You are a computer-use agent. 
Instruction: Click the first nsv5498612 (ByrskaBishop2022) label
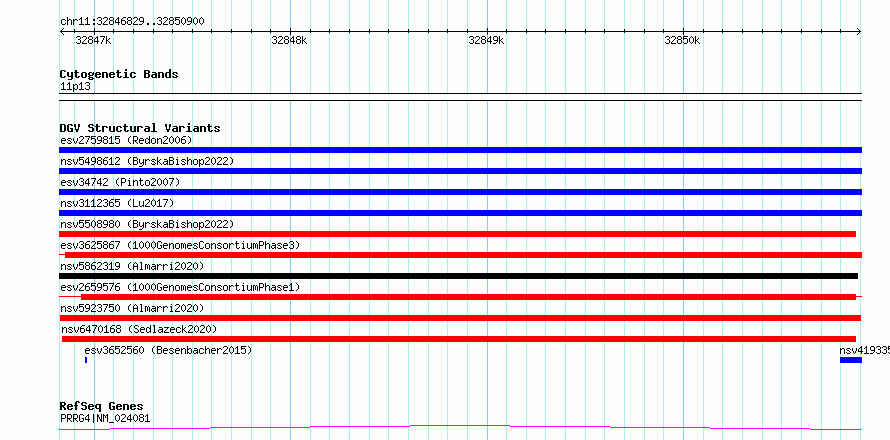147,161
